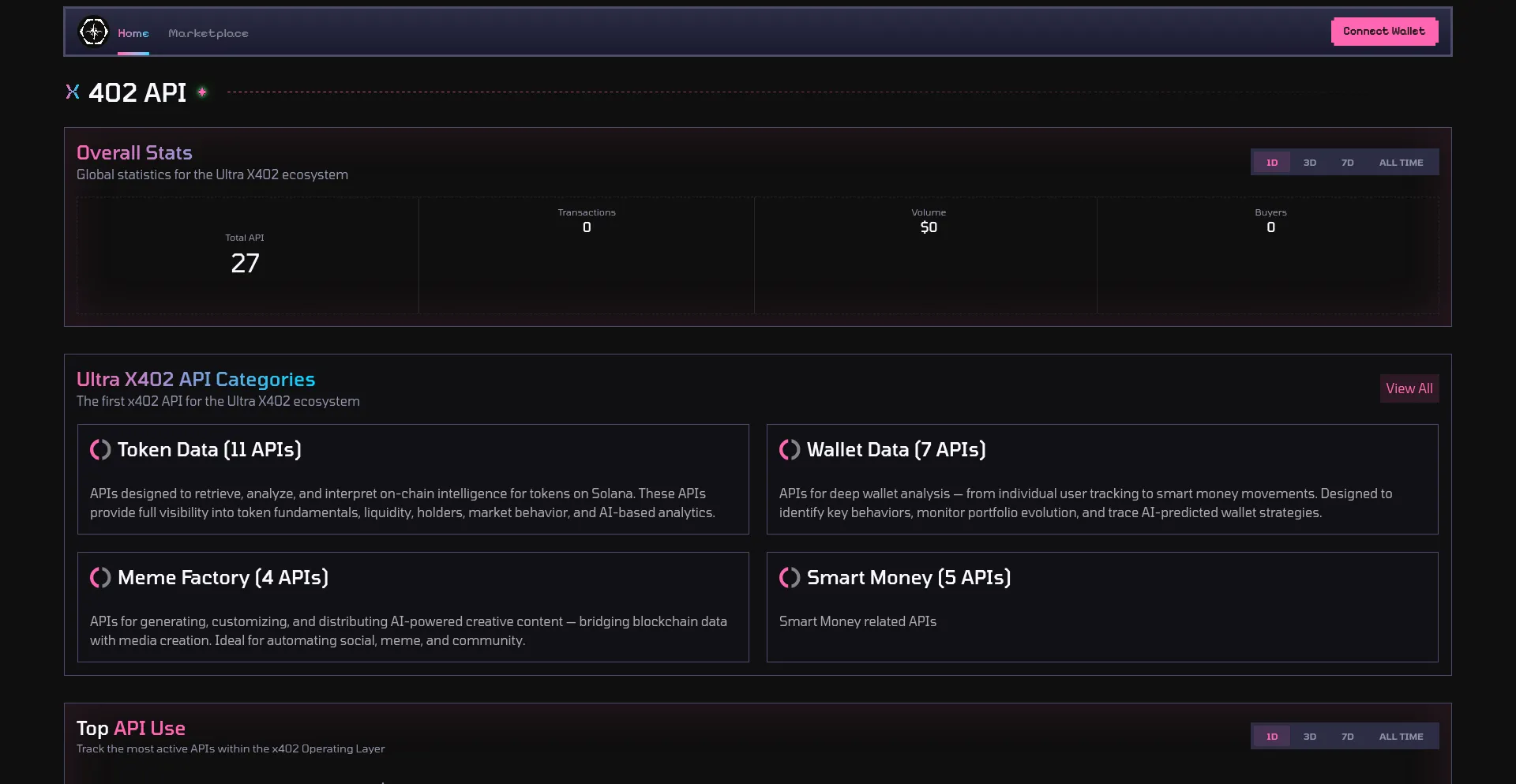Select 1D range in Overall Stats

pos(1272,163)
